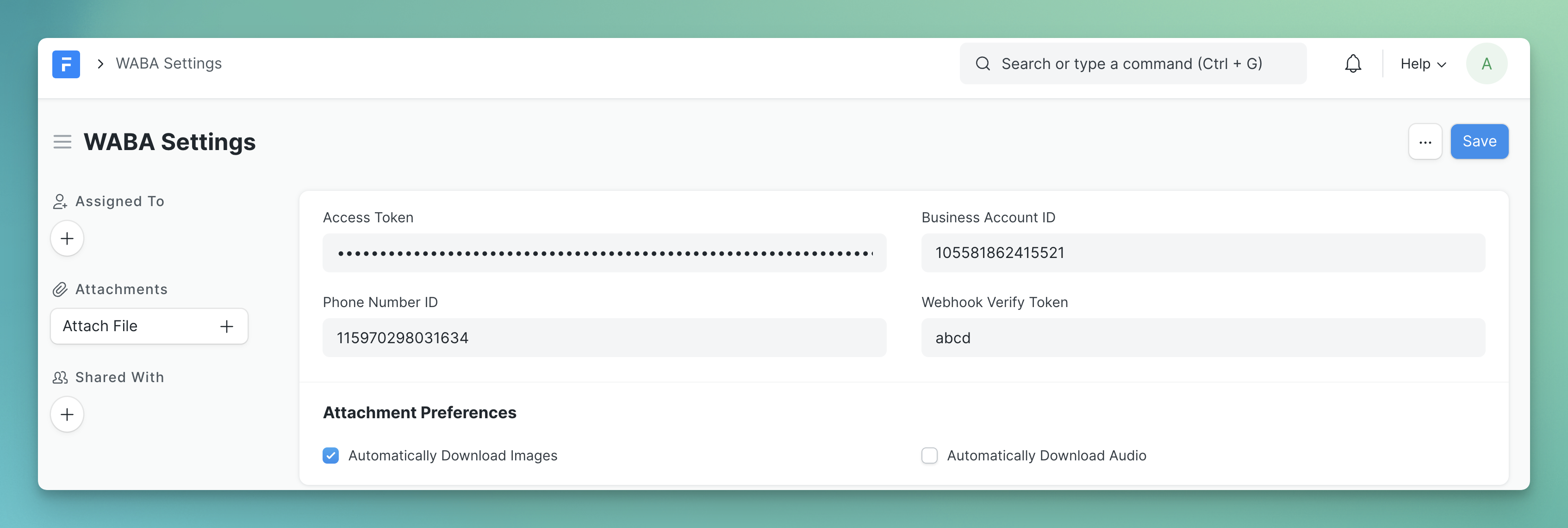Open the user avatar menu
The width and height of the screenshot is (1568, 528).
1486,64
